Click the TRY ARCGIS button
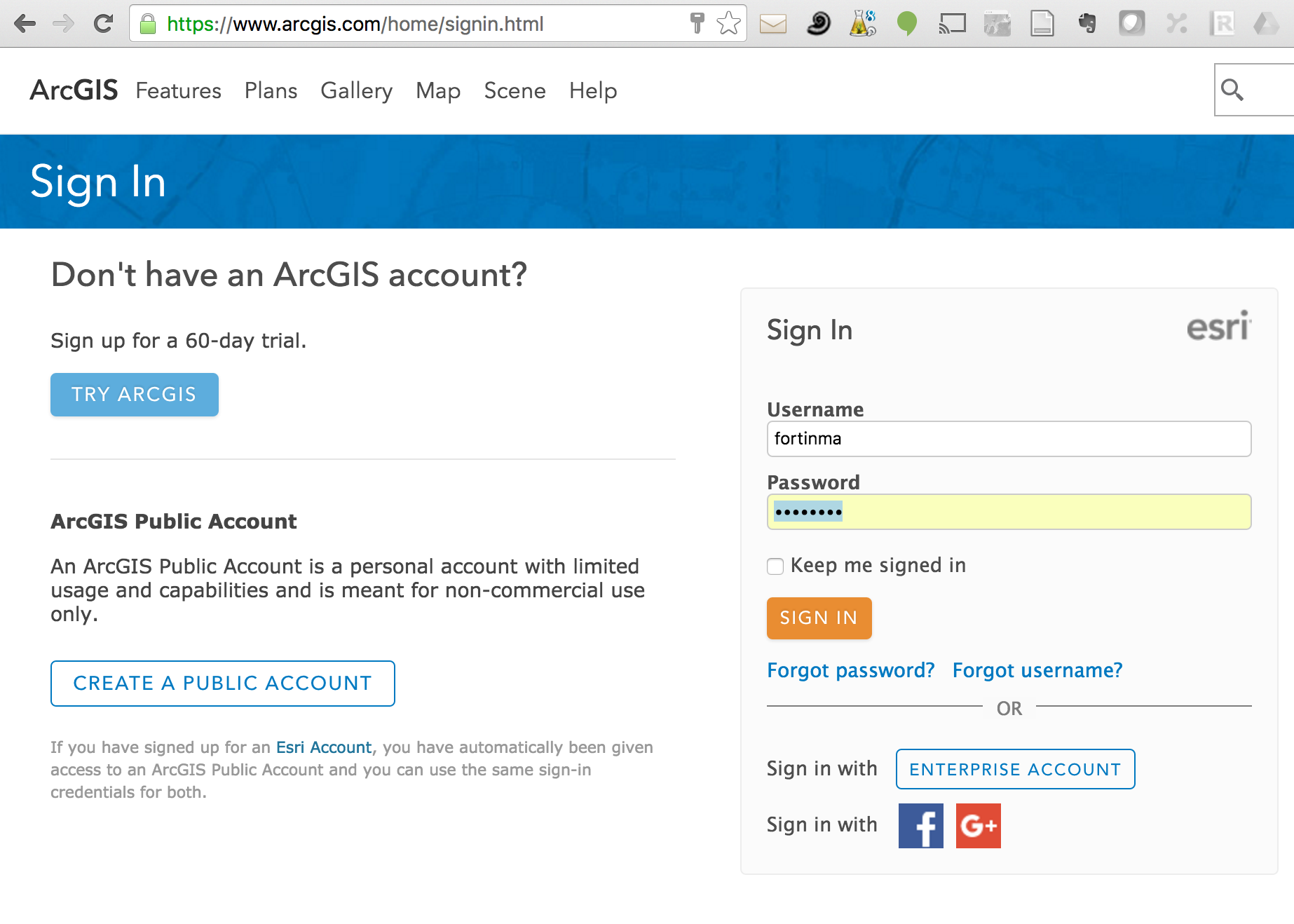This screenshot has height=924, width=1294. click(x=135, y=395)
